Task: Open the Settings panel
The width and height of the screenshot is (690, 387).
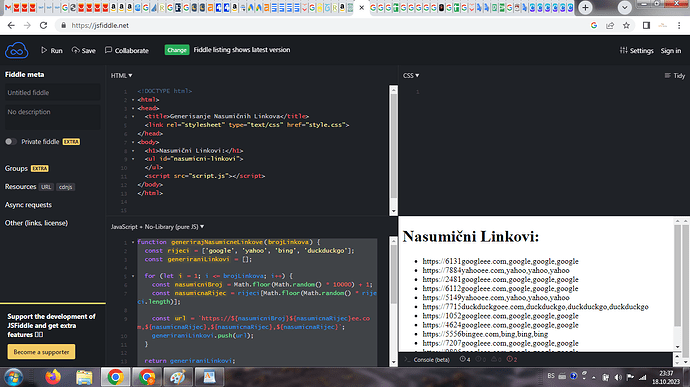Action: pos(636,50)
